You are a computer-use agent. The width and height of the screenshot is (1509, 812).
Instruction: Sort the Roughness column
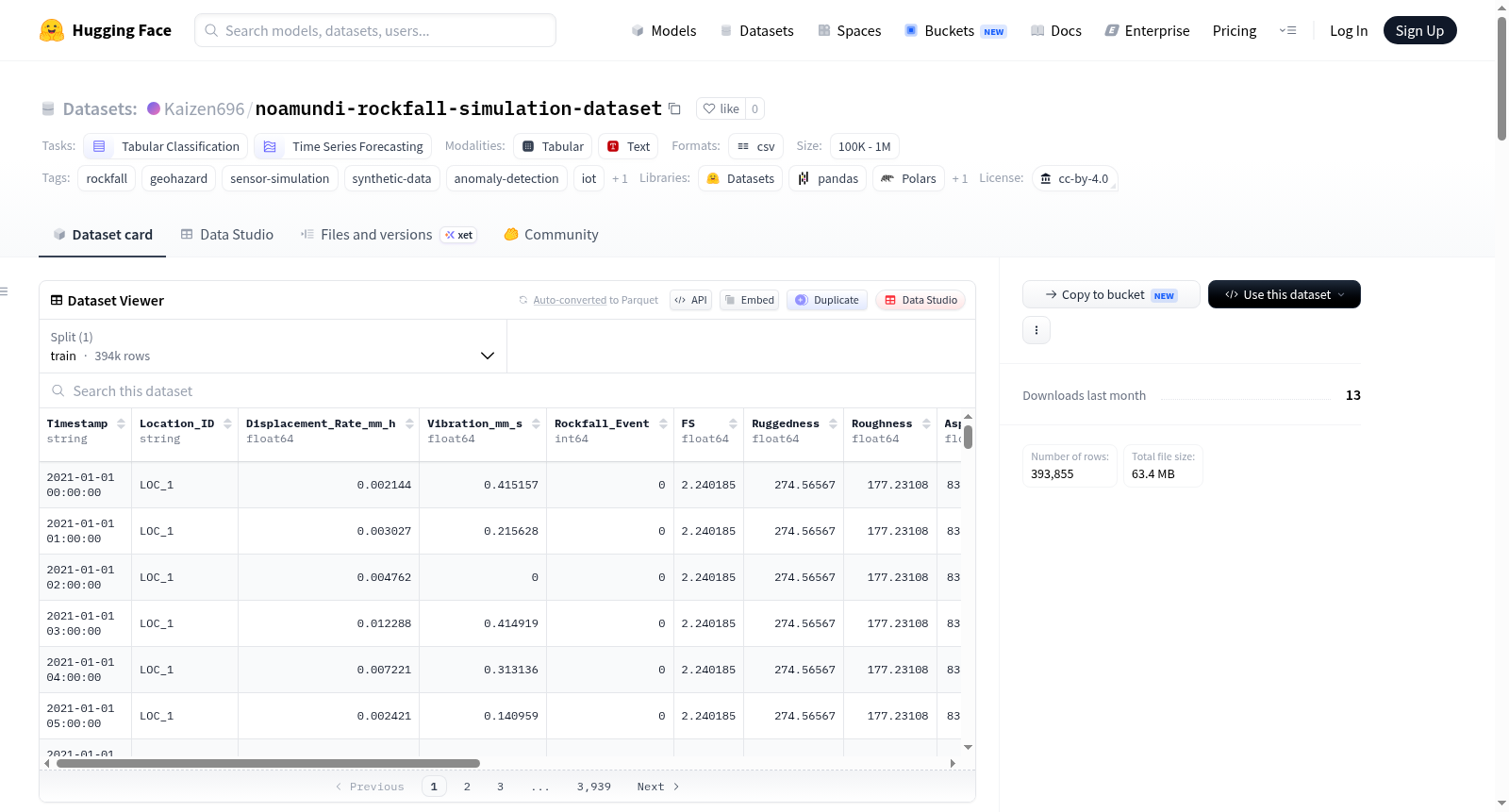click(926, 423)
